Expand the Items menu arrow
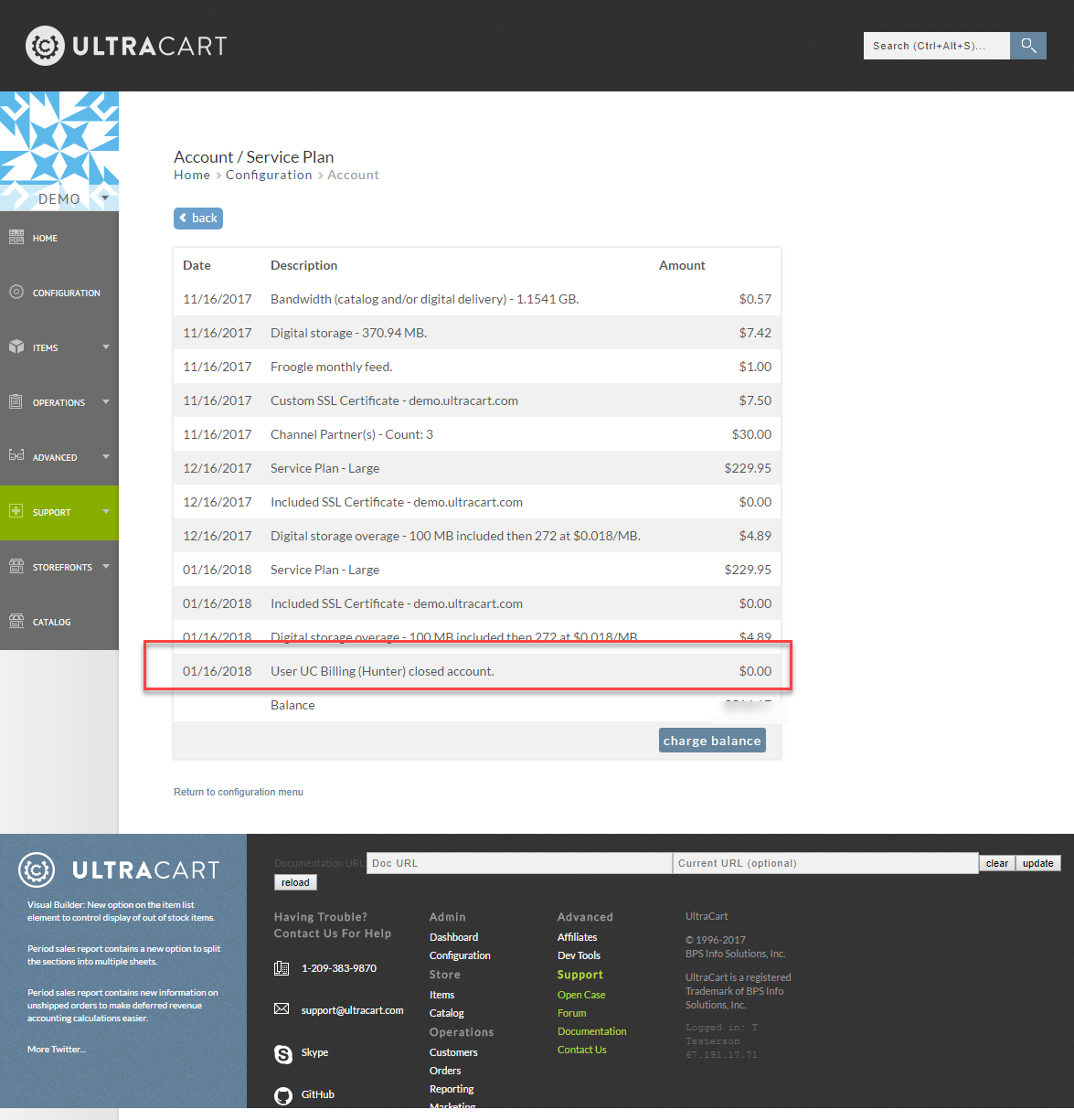 106,347
